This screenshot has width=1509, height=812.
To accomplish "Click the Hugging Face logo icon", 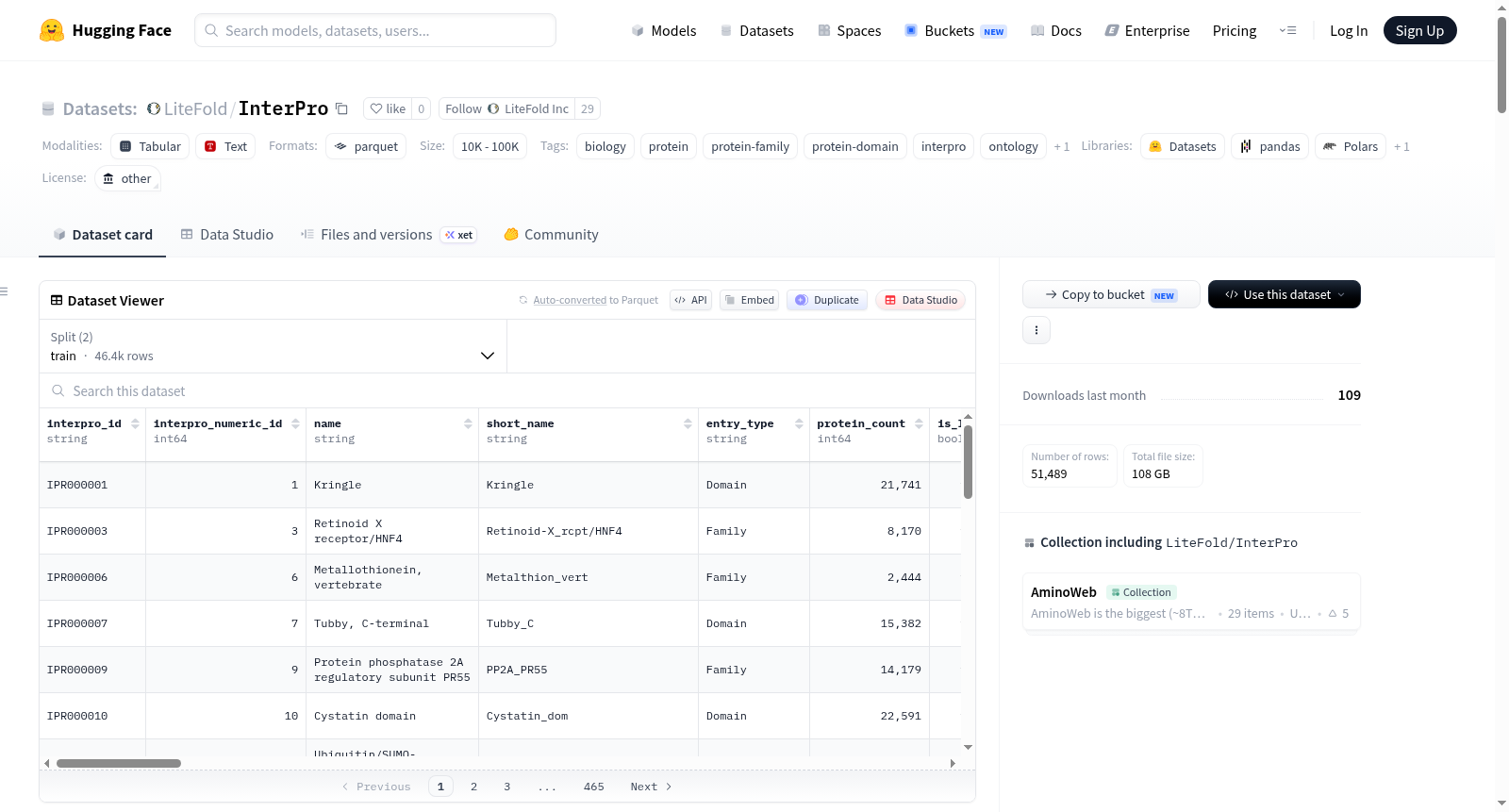I will point(52,30).
